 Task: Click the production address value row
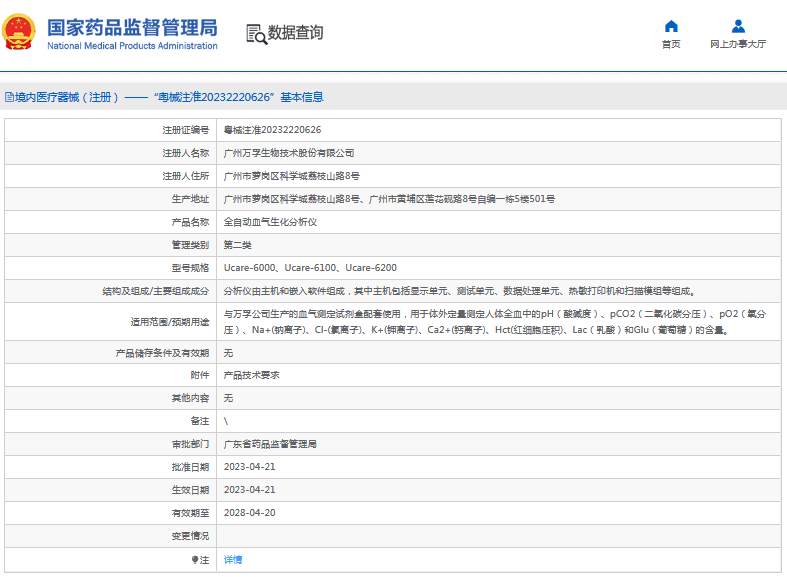[x=389, y=199]
